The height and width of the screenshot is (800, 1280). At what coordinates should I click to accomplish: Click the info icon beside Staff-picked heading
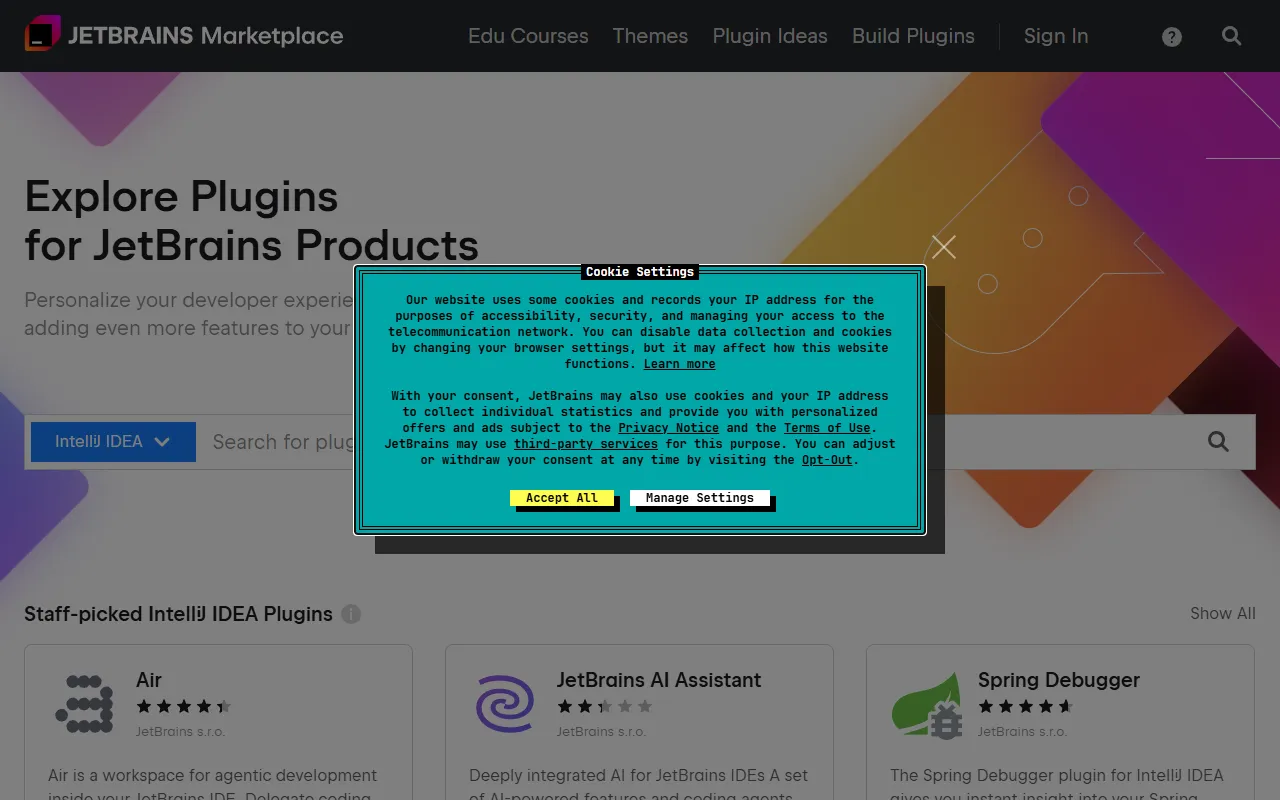(351, 614)
